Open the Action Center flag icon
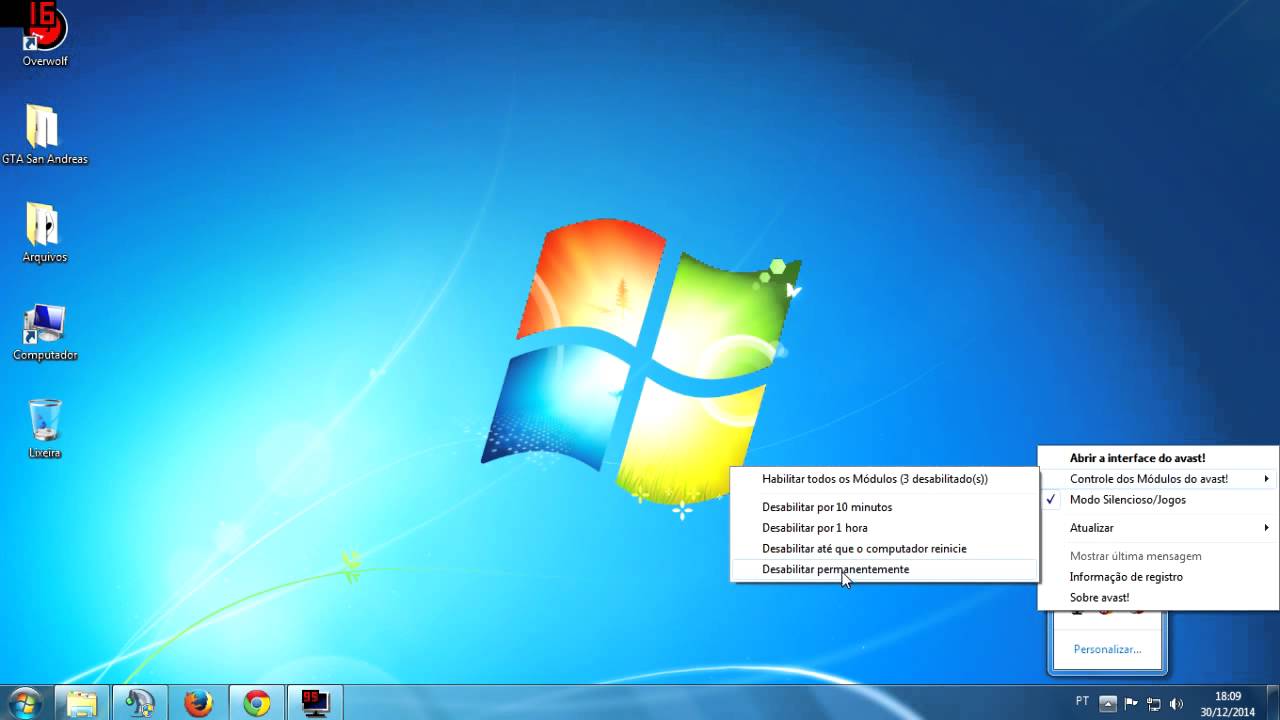Screen dimensions: 1280x720 point(1131,703)
